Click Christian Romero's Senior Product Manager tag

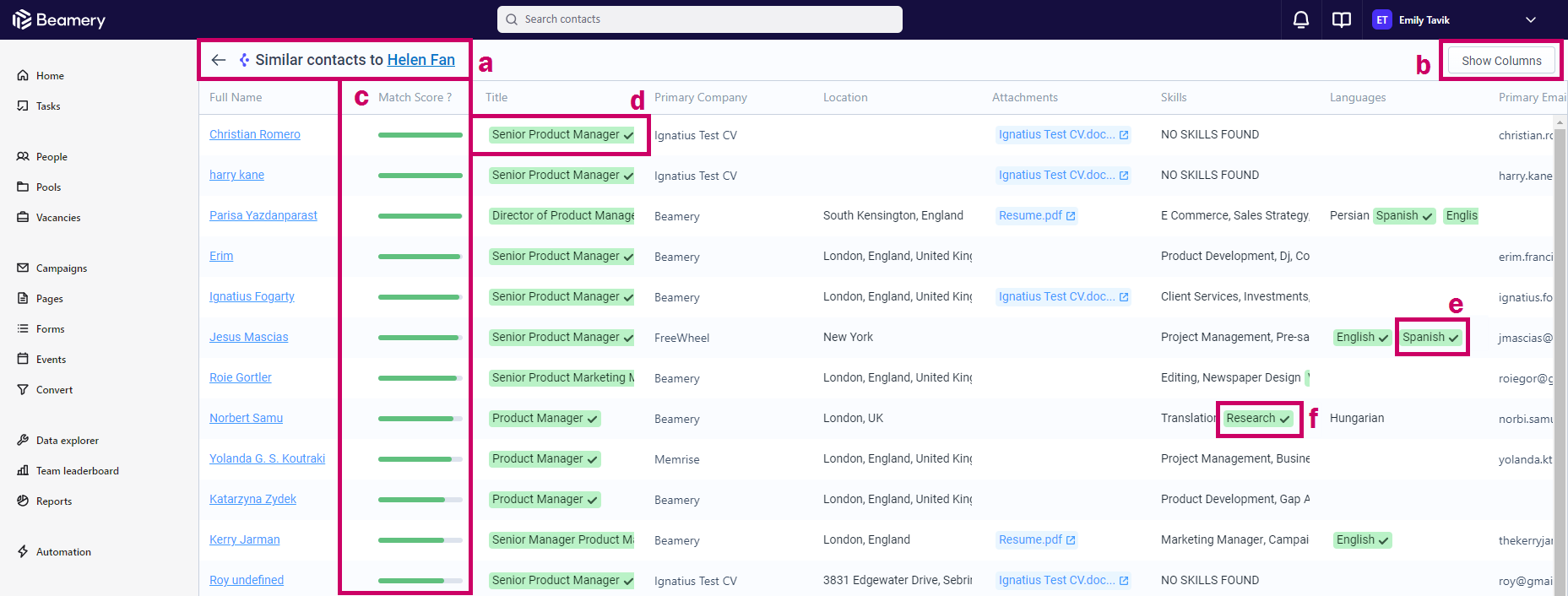562,134
